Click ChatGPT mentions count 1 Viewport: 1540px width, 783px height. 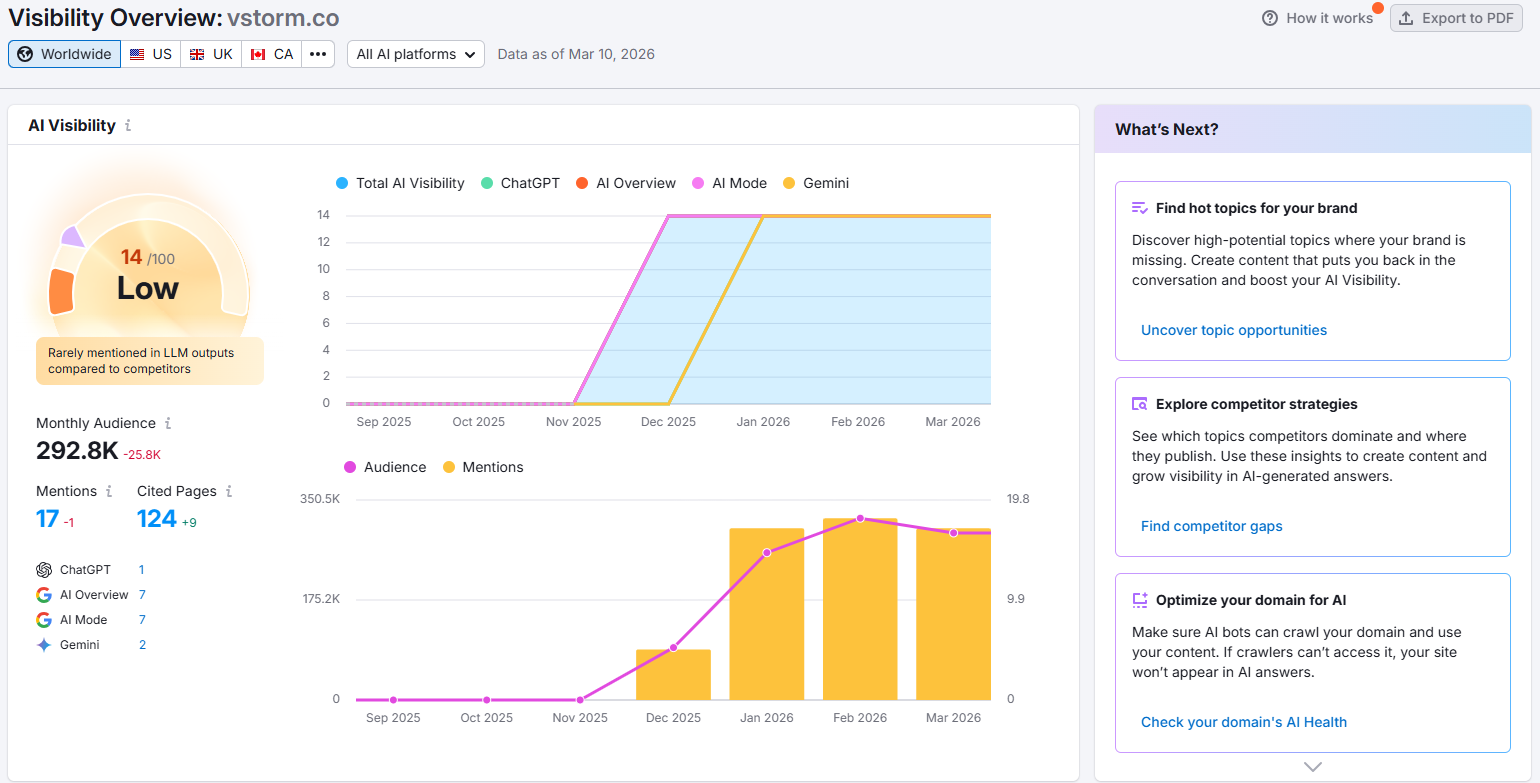coord(142,570)
